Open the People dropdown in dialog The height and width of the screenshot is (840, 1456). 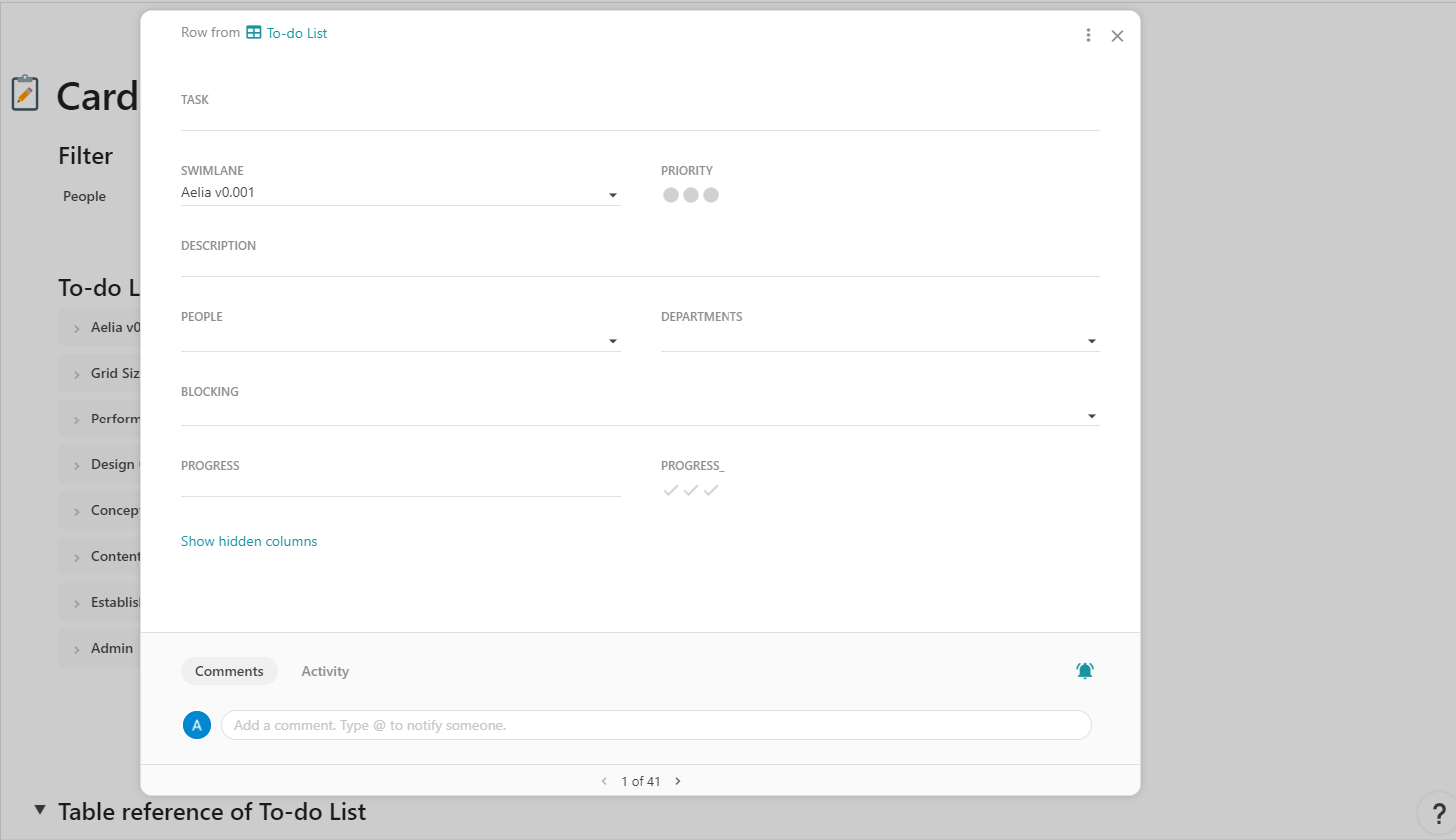613,341
